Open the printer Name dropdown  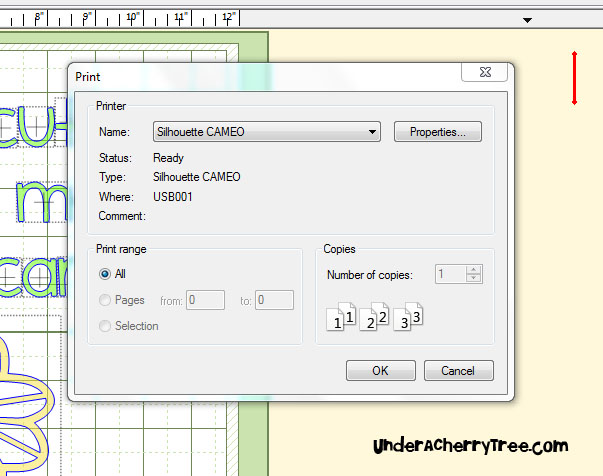(x=267, y=132)
